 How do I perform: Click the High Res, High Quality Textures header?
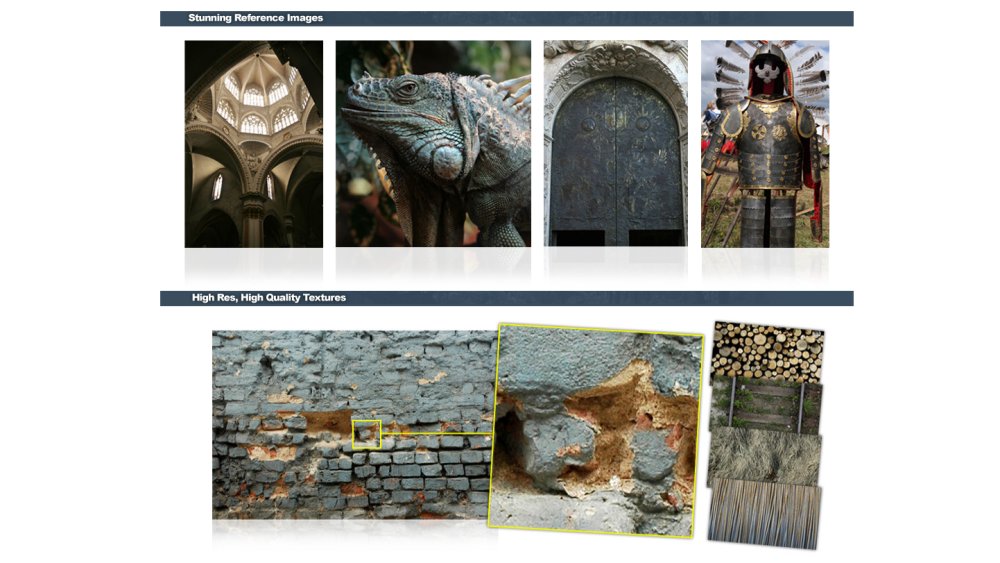(268, 298)
